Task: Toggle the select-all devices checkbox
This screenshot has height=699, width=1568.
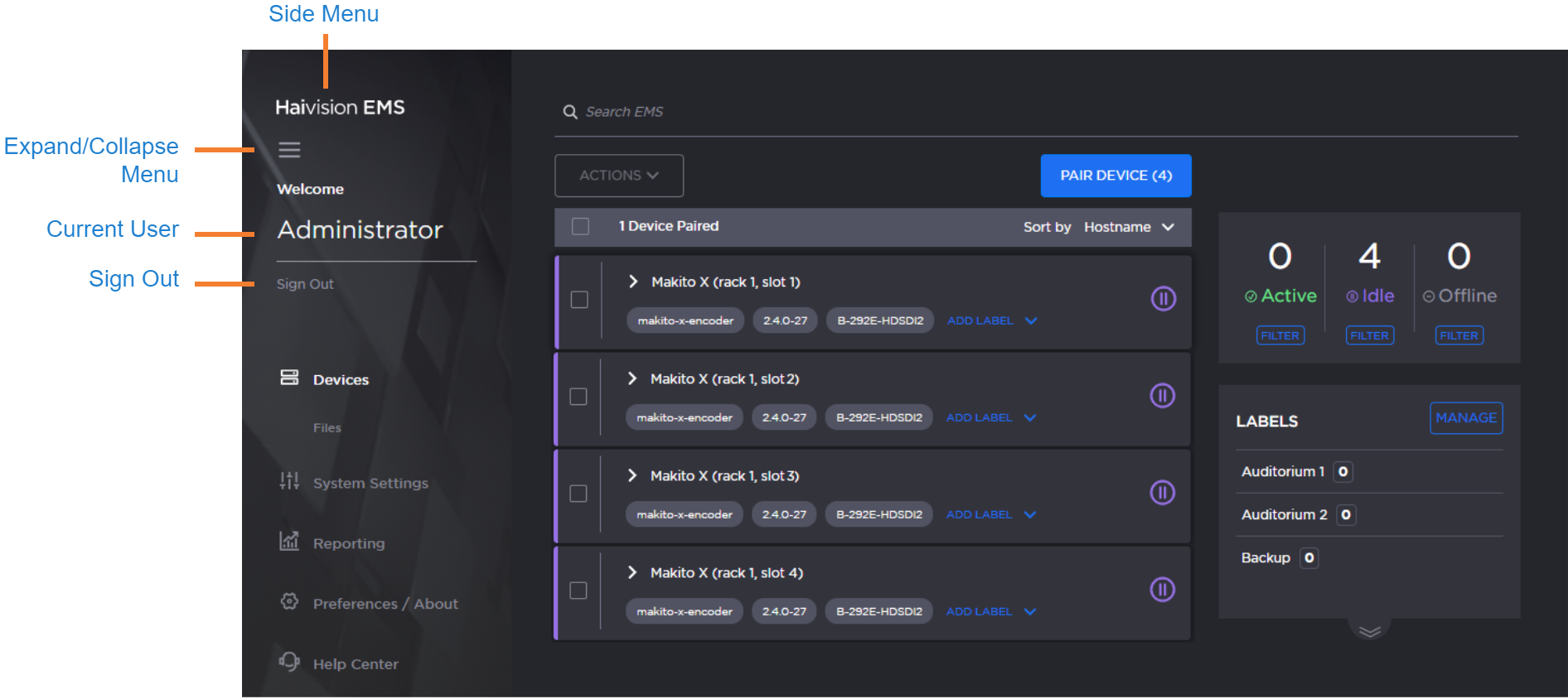Action: 581,227
